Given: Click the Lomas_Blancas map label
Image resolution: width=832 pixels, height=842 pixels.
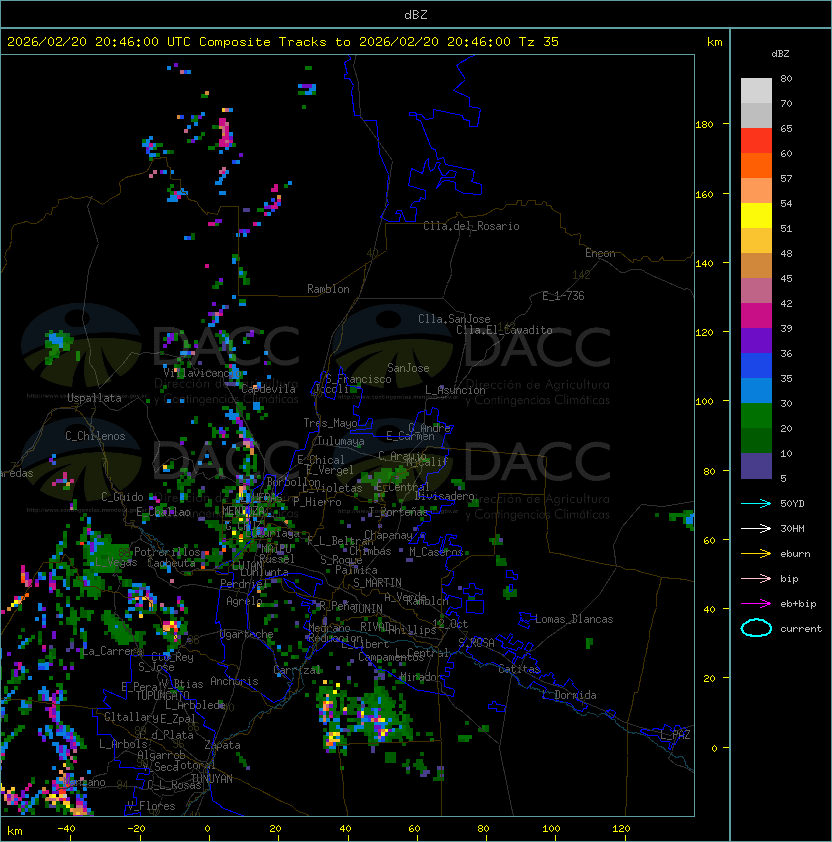Looking at the screenshot, I should tap(574, 619).
